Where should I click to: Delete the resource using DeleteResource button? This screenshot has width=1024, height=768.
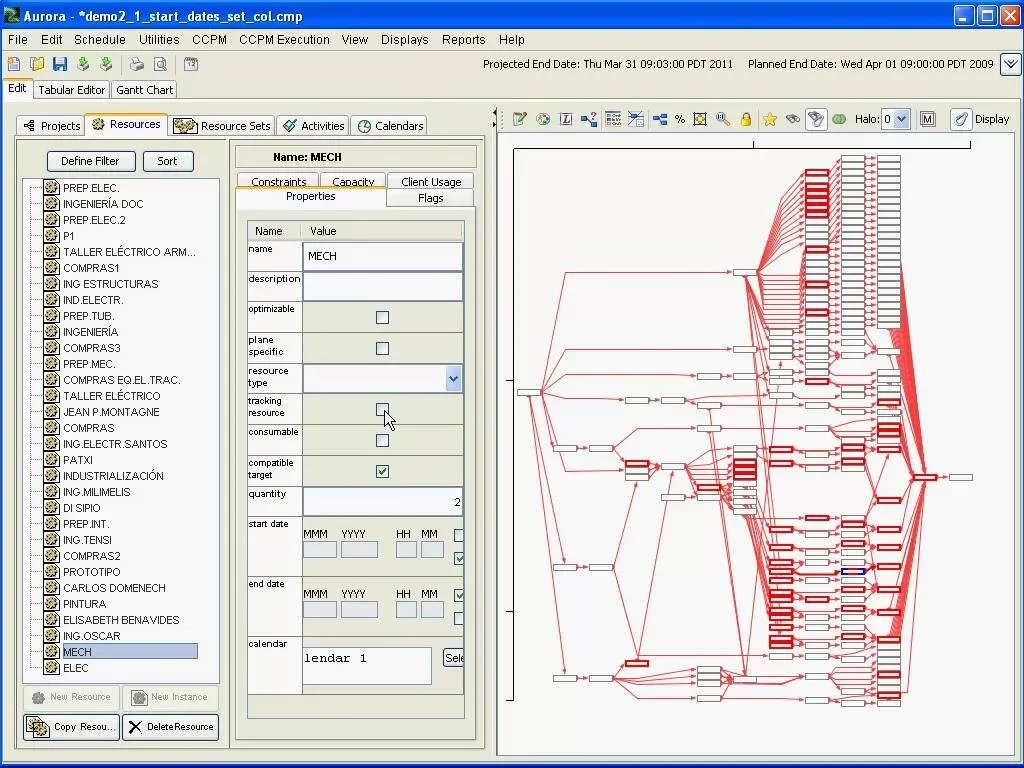(170, 728)
